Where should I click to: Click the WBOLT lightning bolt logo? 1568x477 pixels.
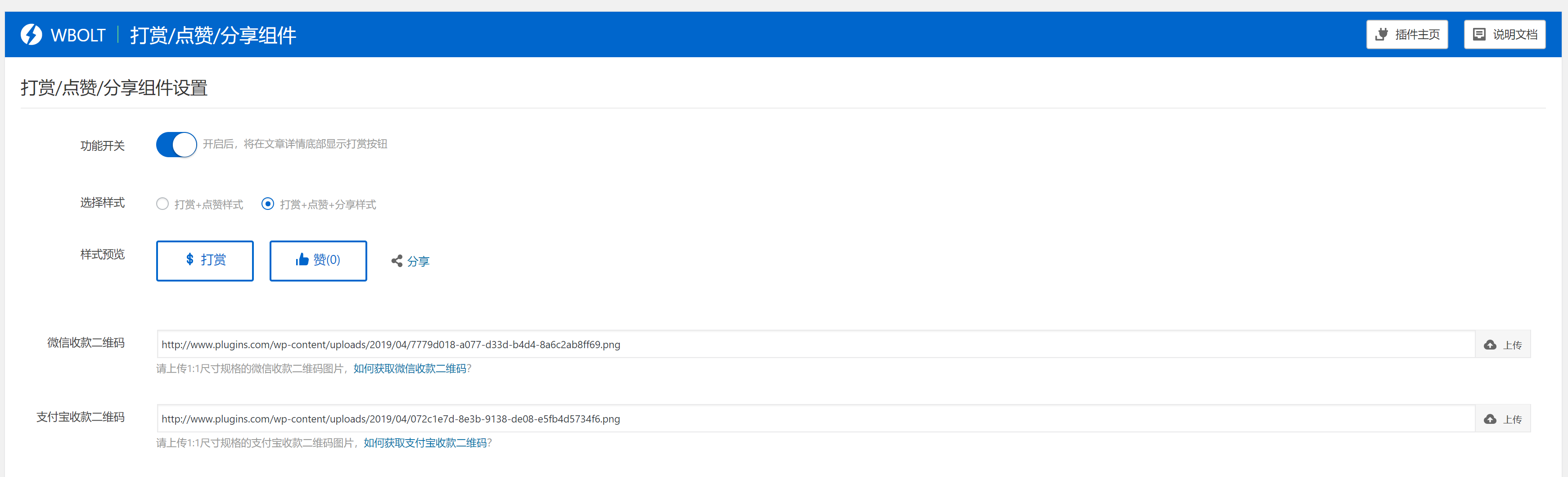31,35
